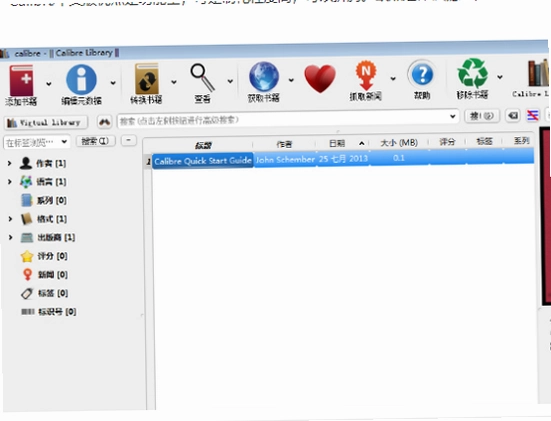Toggle the search highlight icon beside clear button
551x421 pixels.
(x=532, y=115)
